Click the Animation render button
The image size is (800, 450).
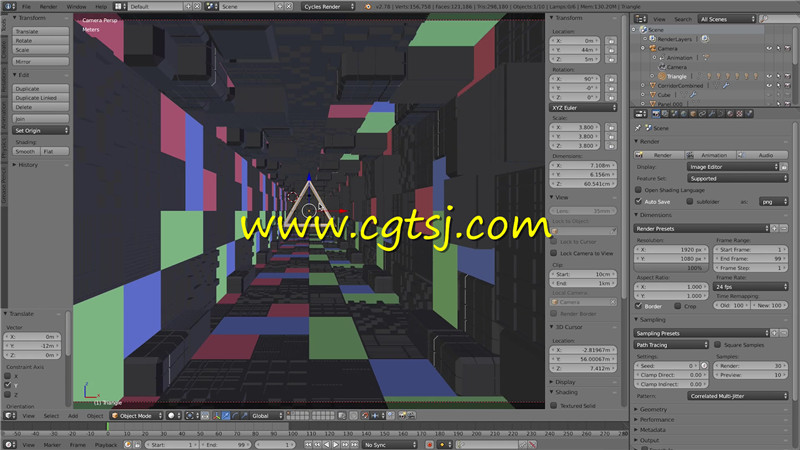[x=710, y=155]
